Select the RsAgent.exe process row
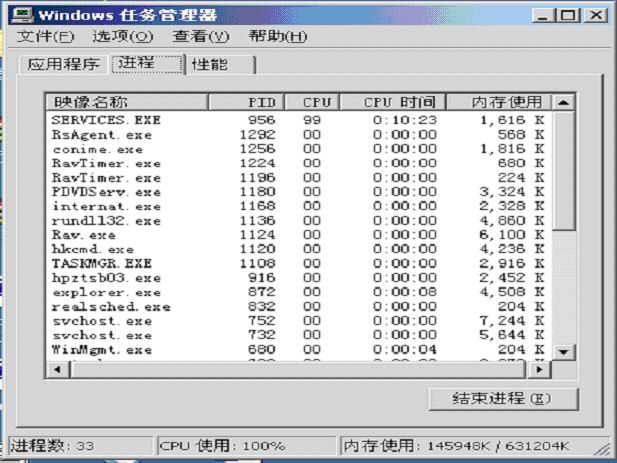 click(x=299, y=135)
